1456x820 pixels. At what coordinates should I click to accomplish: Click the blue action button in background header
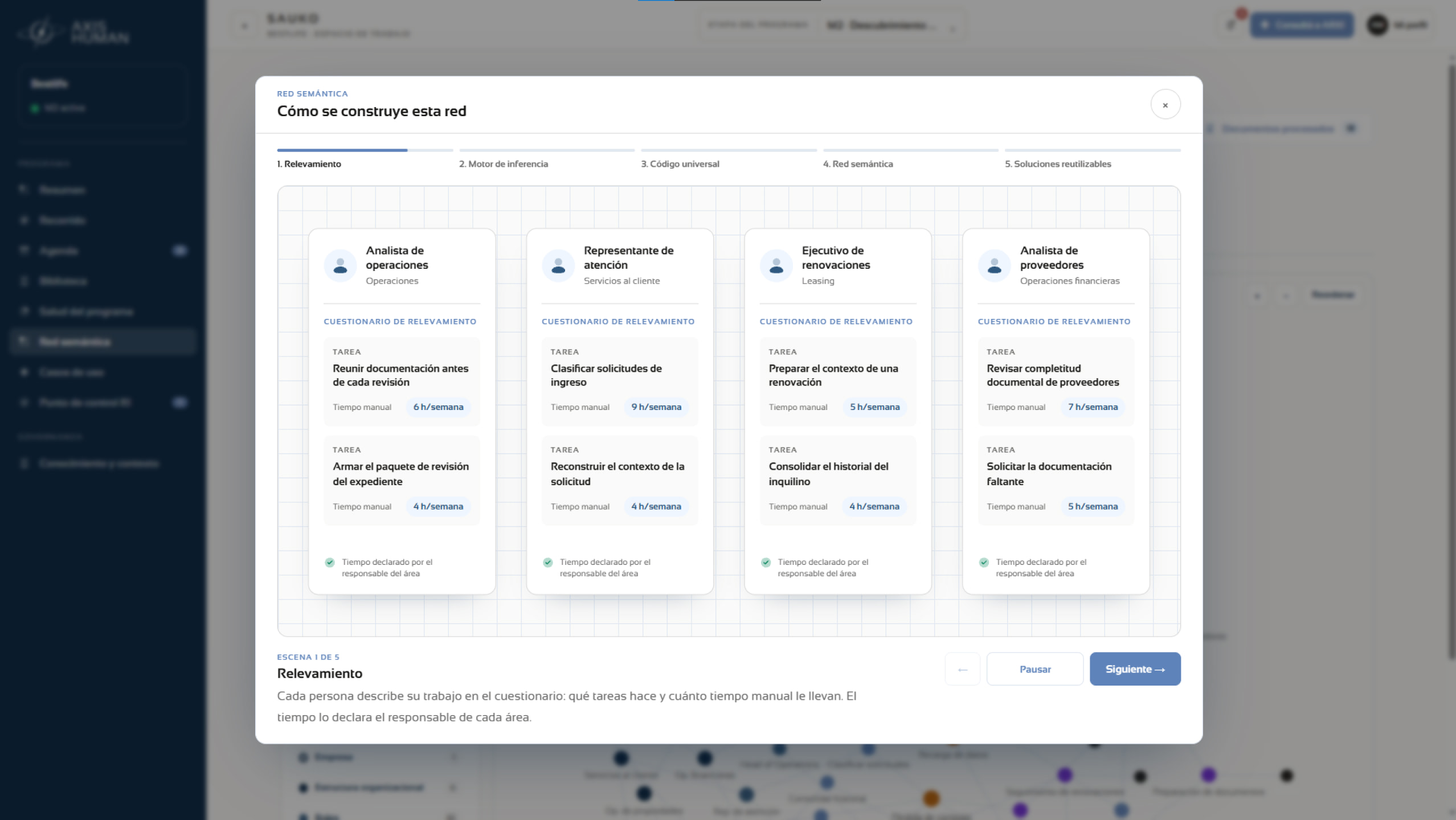click(1302, 25)
